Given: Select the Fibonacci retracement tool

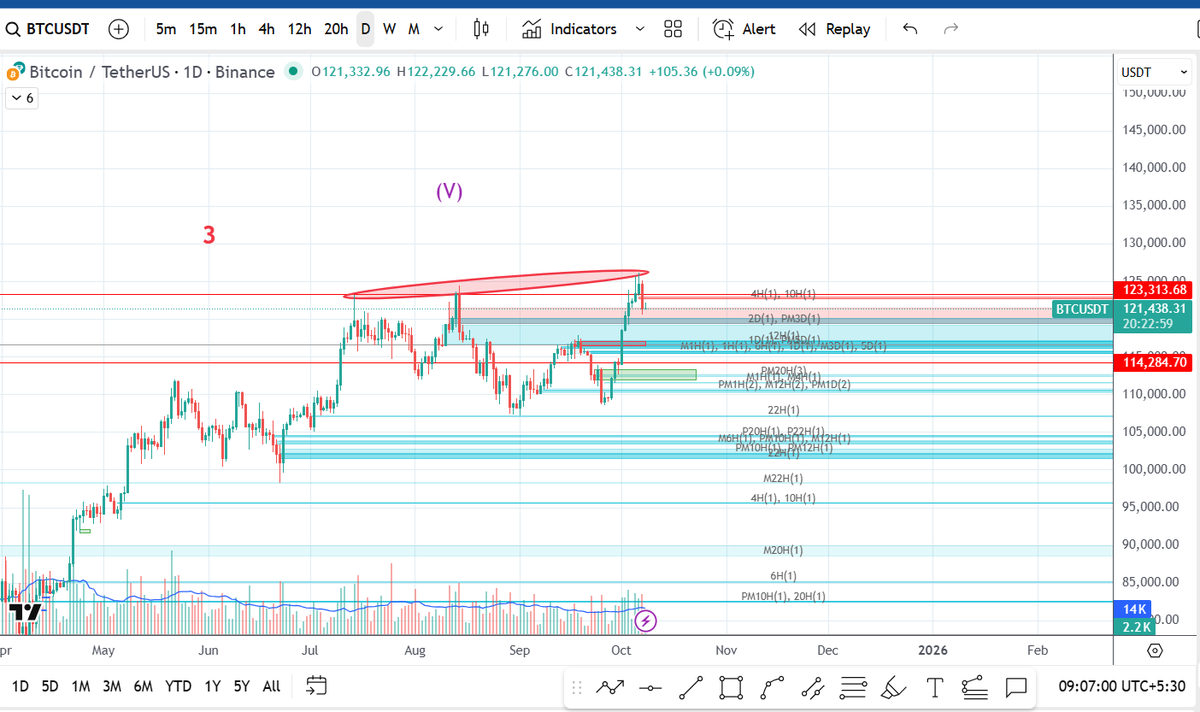Looking at the screenshot, I should 853,688.
